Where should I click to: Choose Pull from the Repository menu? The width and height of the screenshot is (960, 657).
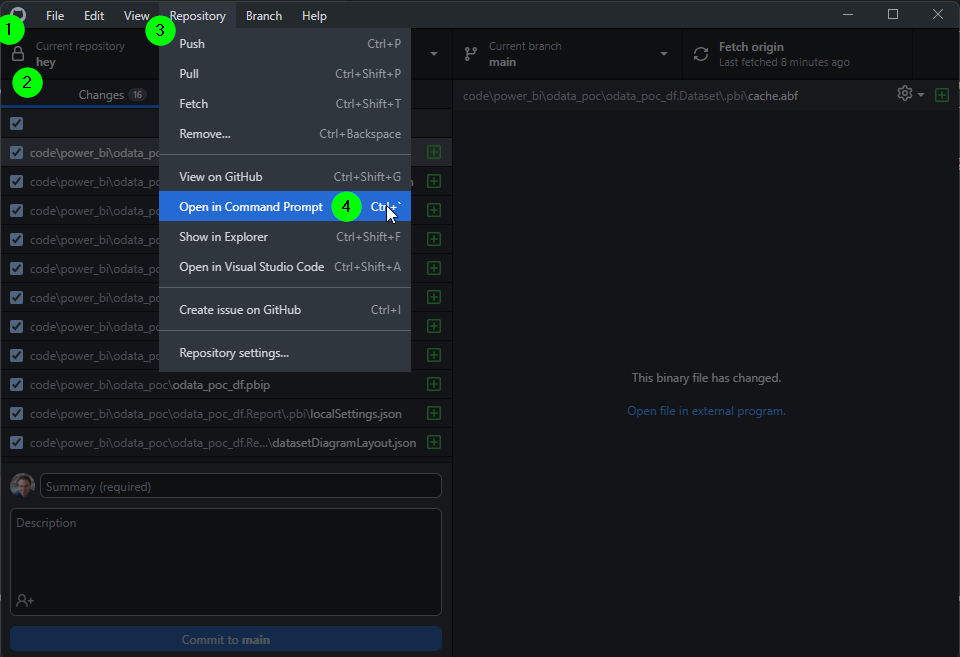[285, 73]
